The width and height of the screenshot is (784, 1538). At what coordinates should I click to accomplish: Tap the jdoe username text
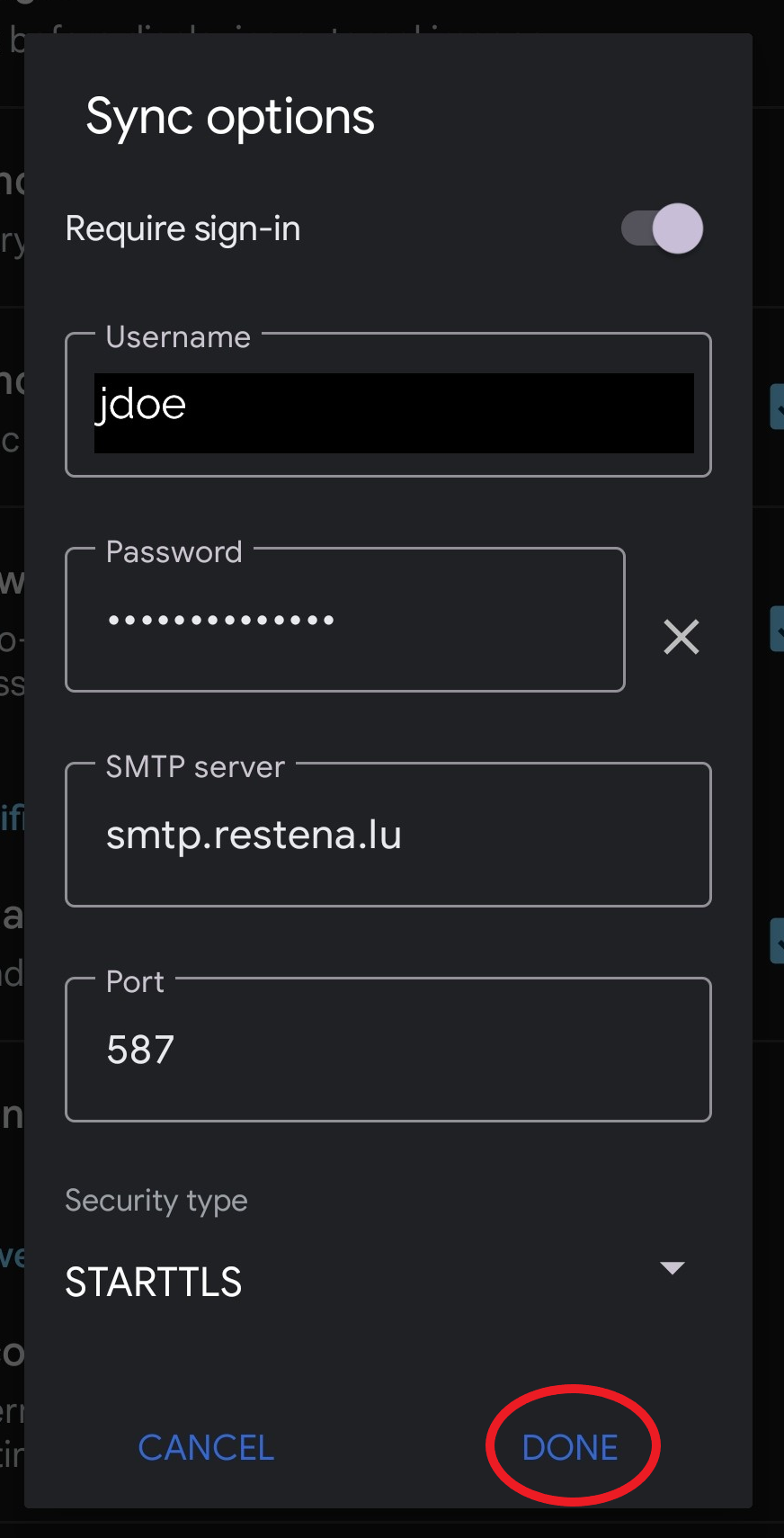[141, 405]
